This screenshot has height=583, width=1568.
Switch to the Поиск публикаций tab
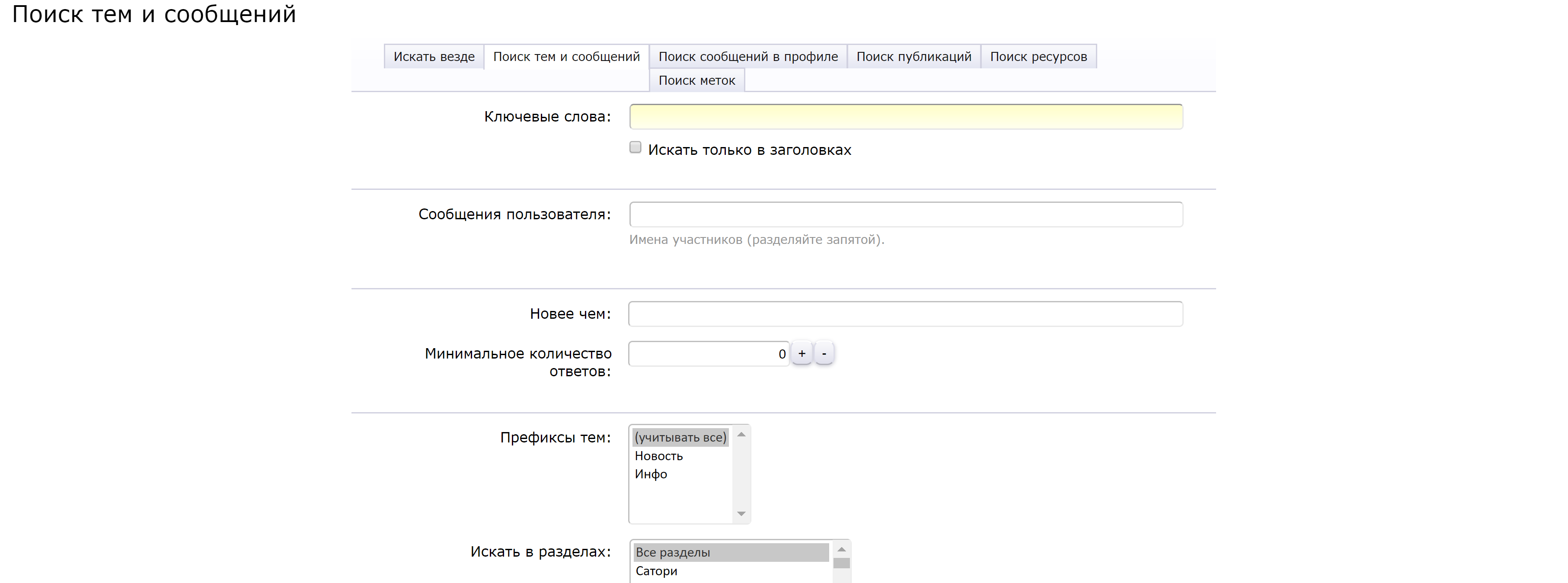pyautogui.click(x=913, y=56)
